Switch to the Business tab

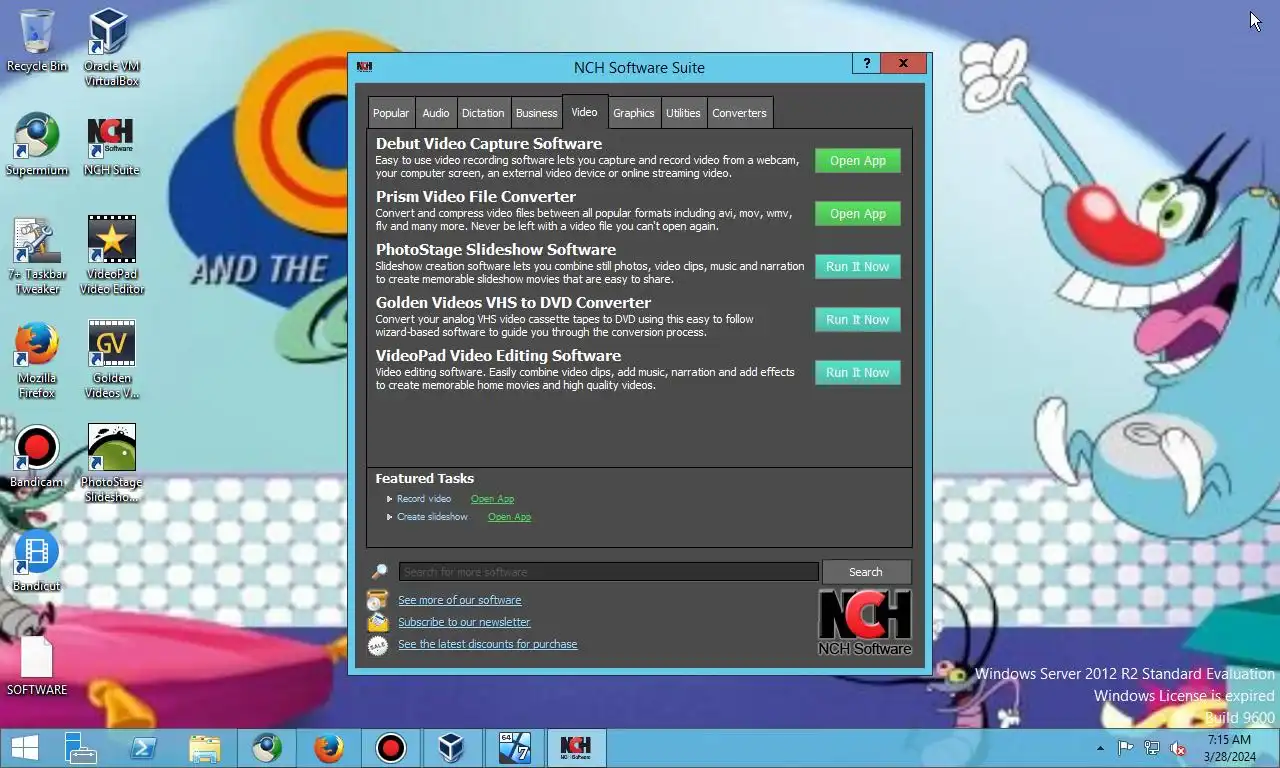point(537,113)
